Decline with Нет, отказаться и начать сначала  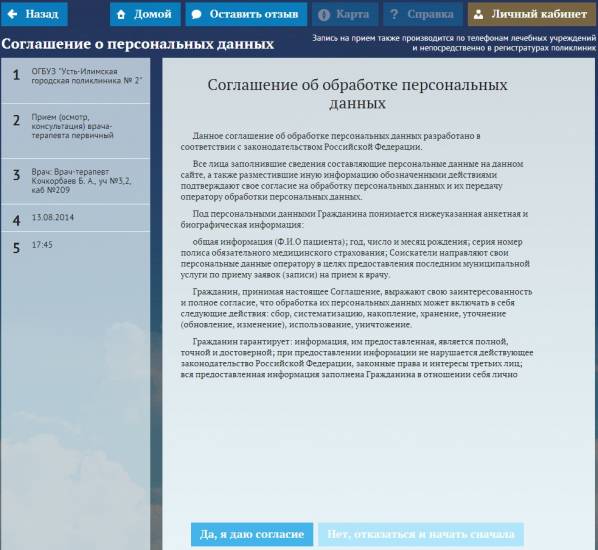coord(421,534)
